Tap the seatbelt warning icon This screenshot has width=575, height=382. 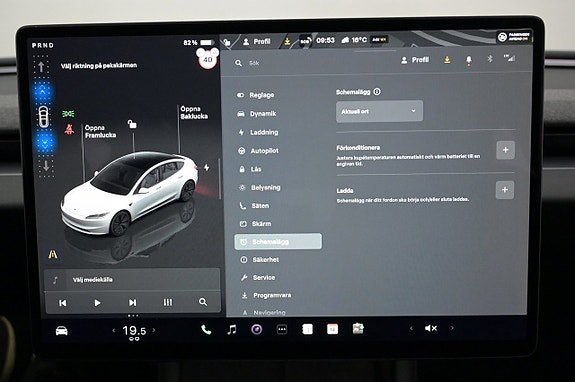click(69, 129)
